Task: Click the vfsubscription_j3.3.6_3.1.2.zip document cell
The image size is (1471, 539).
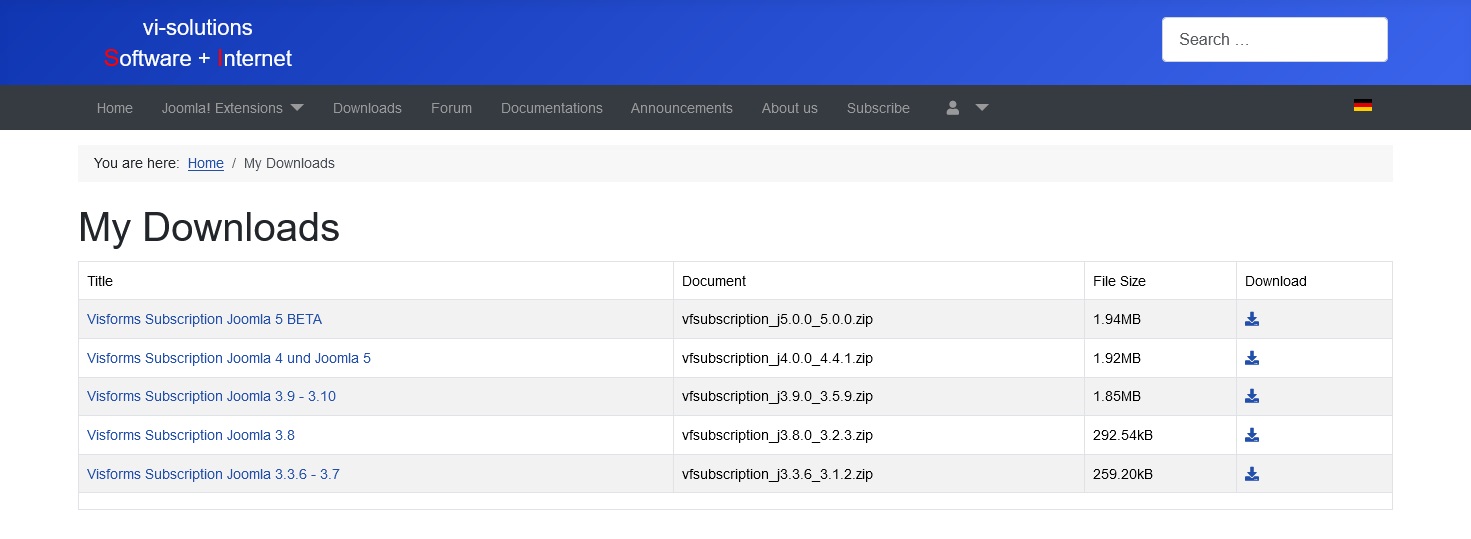Action: pyautogui.click(x=878, y=474)
